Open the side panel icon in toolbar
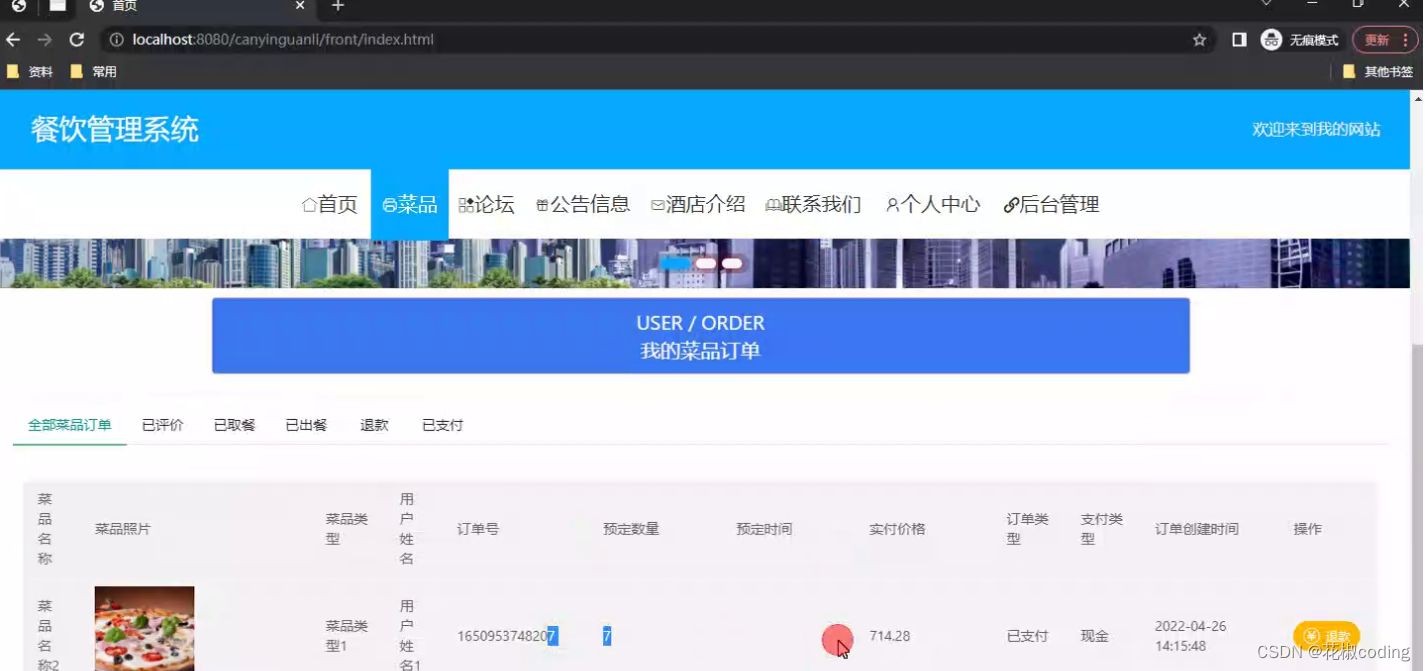This screenshot has width=1425, height=671. pyautogui.click(x=1239, y=40)
